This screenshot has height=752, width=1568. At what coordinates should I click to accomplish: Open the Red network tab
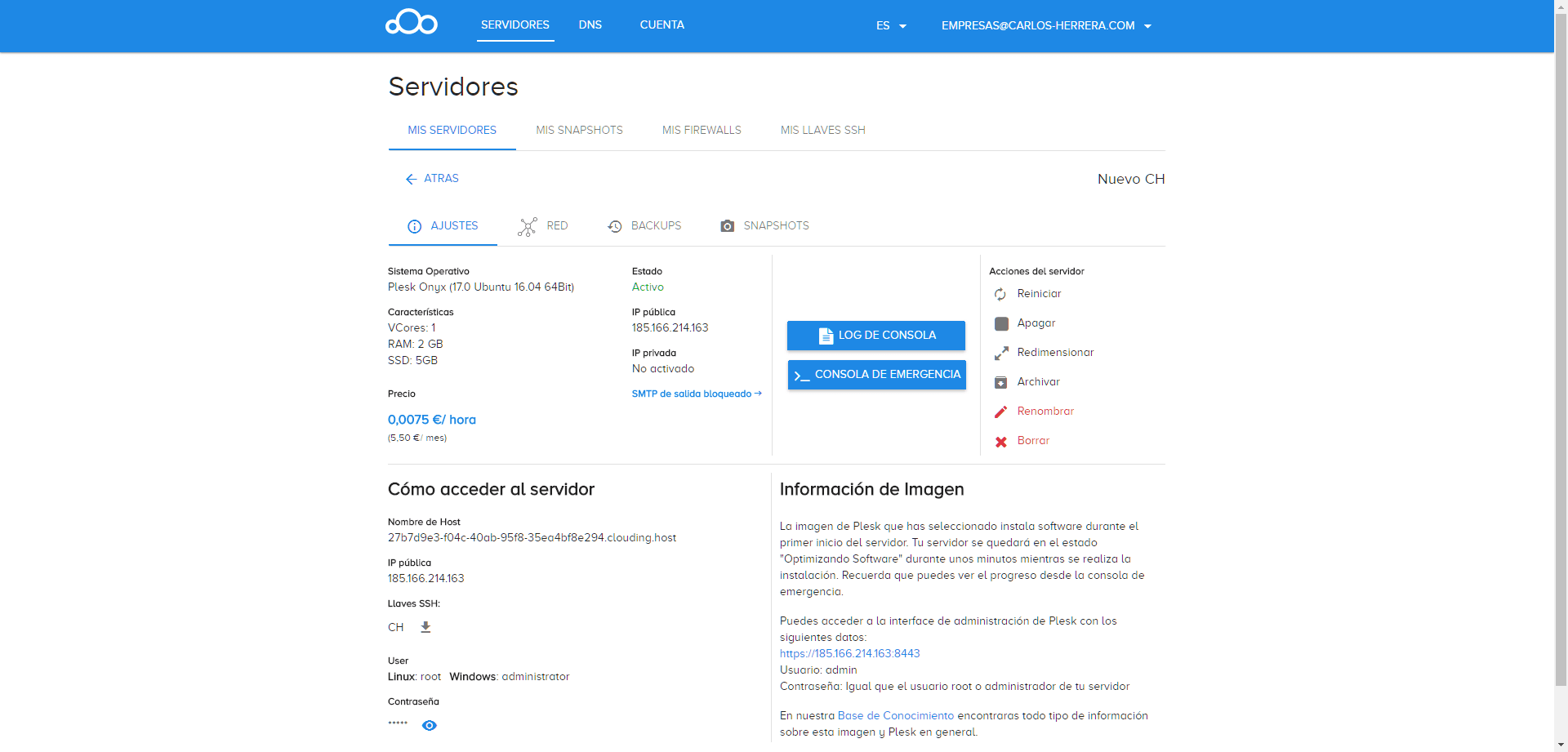(x=543, y=226)
